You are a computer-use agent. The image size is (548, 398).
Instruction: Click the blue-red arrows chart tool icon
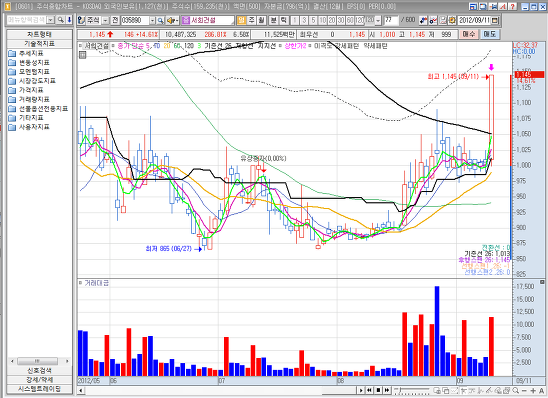coord(423,20)
